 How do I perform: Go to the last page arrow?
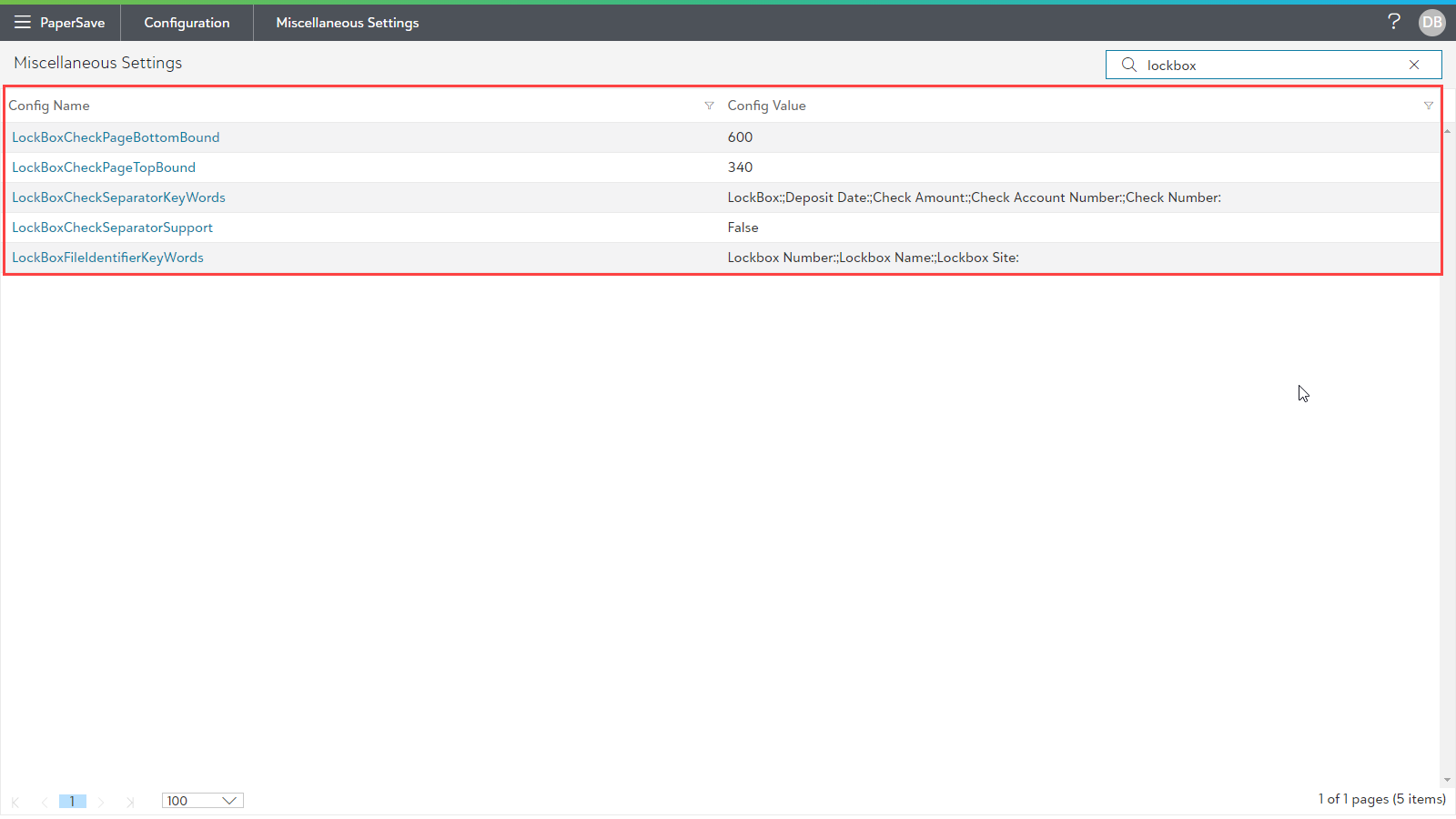130,802
